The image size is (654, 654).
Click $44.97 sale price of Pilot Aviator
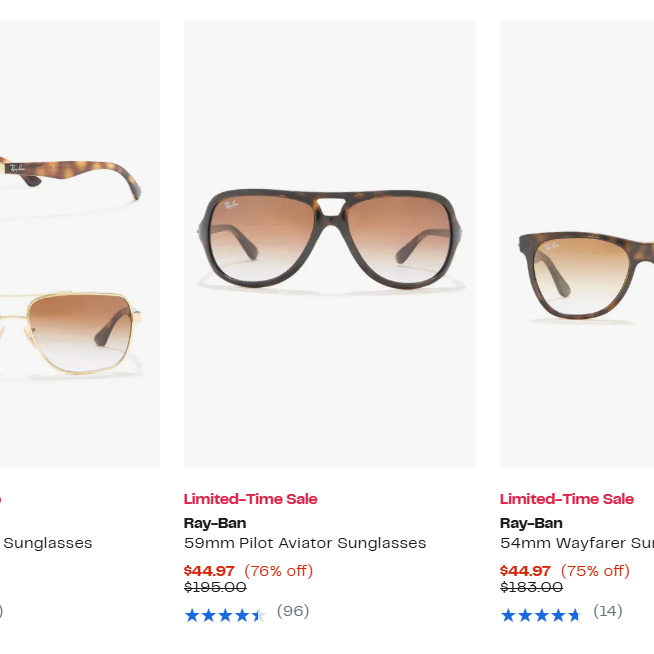[x=209, y=571]
